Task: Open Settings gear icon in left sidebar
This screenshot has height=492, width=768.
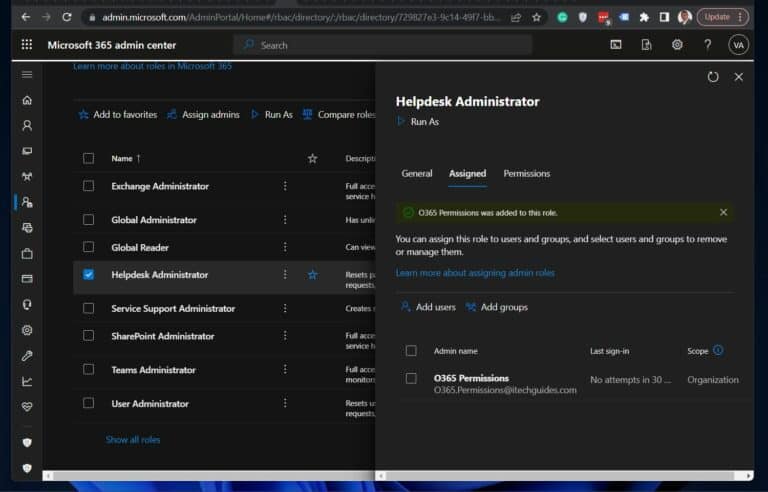Action: pos(27,330)
